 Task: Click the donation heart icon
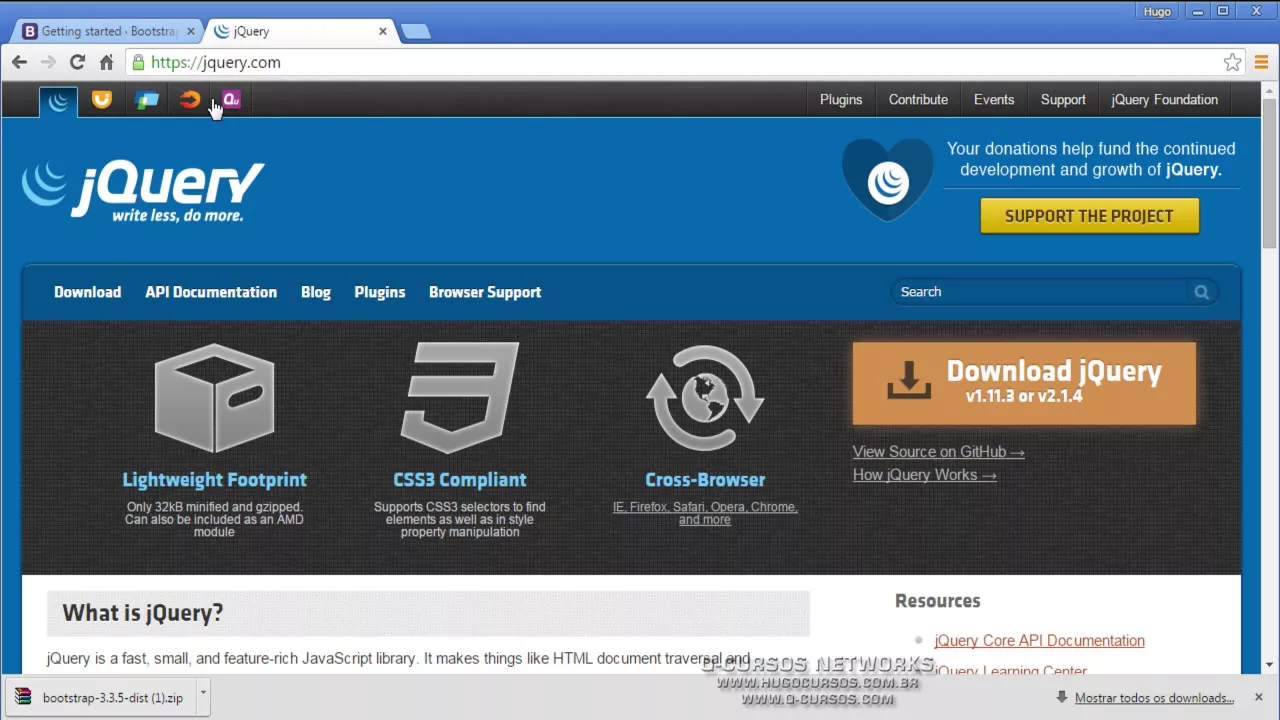(x=887, y=180)
